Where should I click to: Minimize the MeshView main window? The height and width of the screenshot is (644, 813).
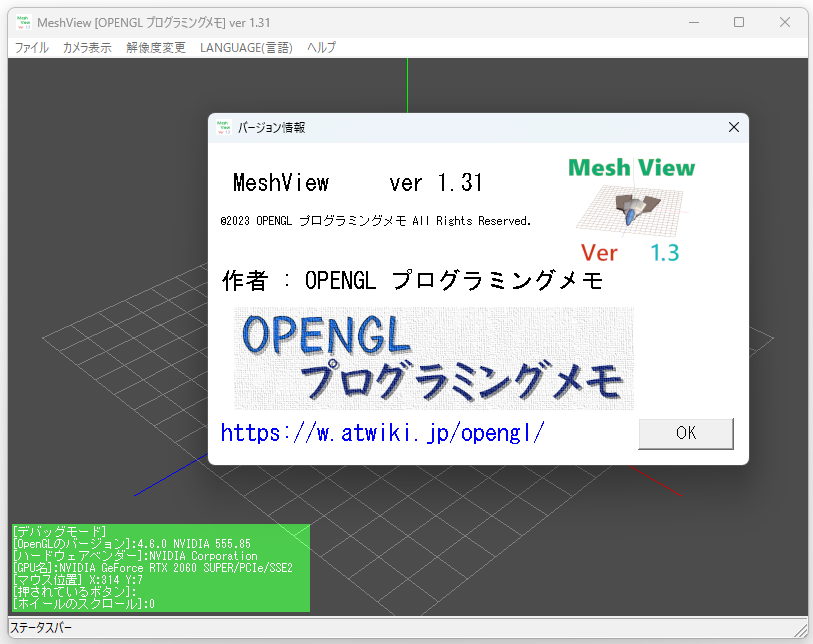coord(694,22)
